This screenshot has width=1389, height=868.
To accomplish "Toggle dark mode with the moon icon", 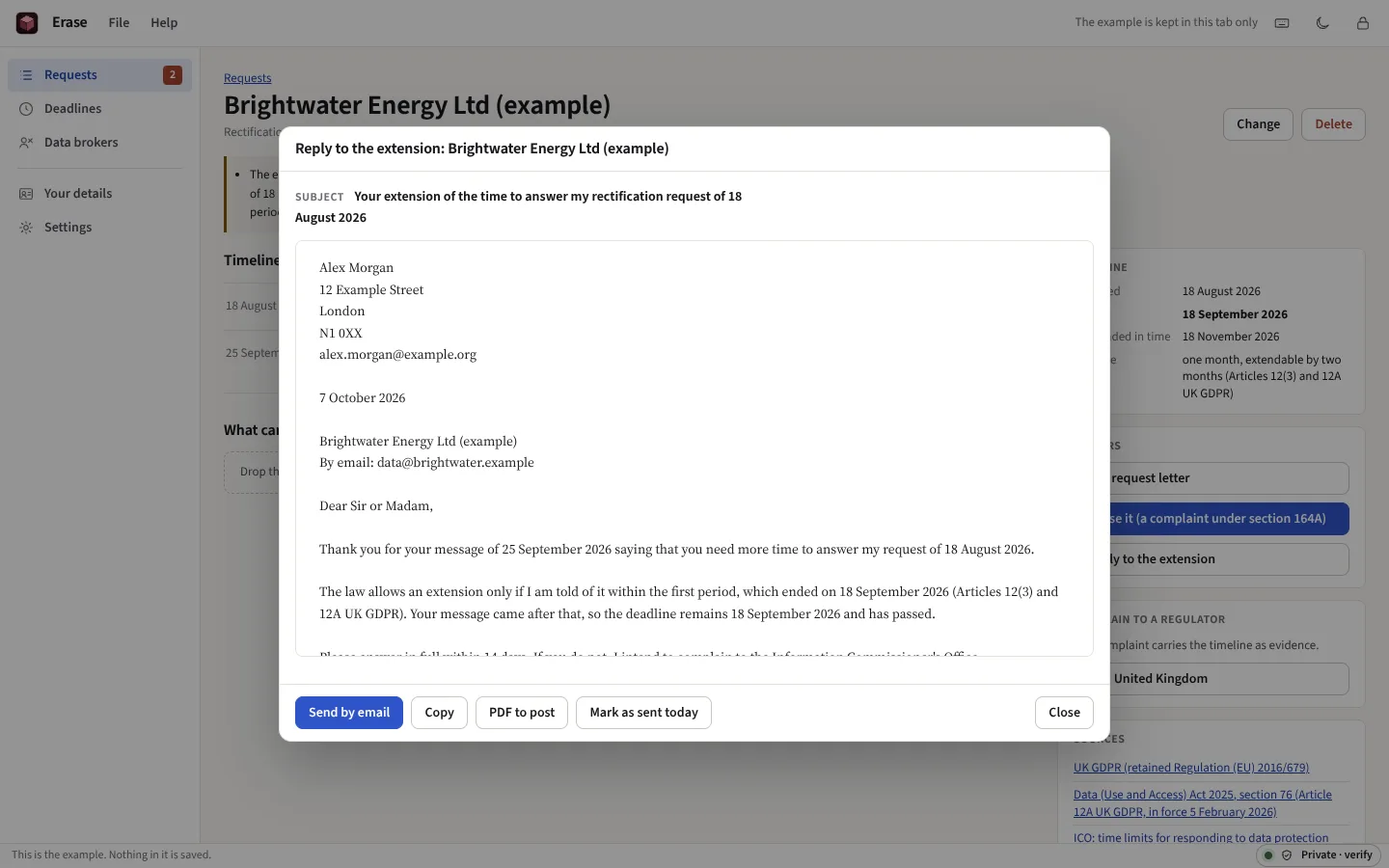I will point(1322,23).
